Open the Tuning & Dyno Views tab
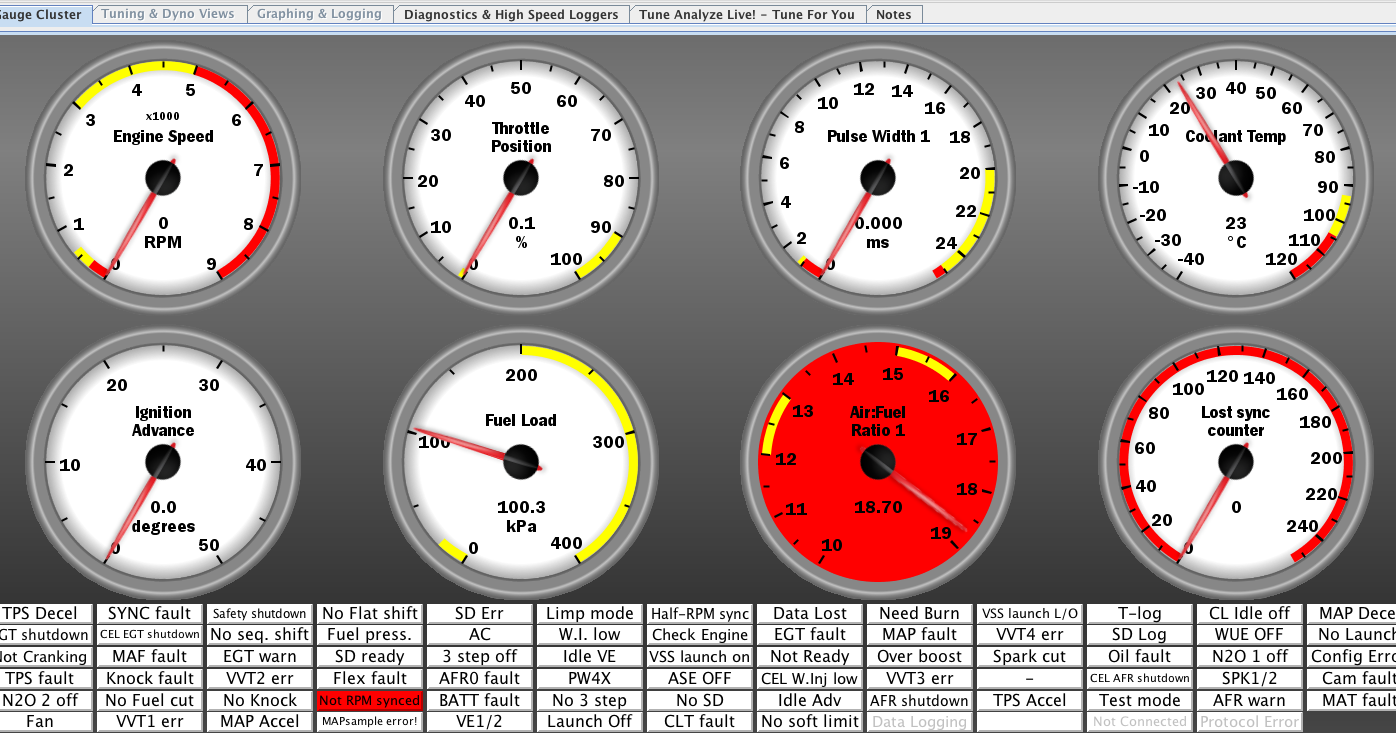Image resolution: width=1396 pixels, height=733 pixels. tap(168, 14)
